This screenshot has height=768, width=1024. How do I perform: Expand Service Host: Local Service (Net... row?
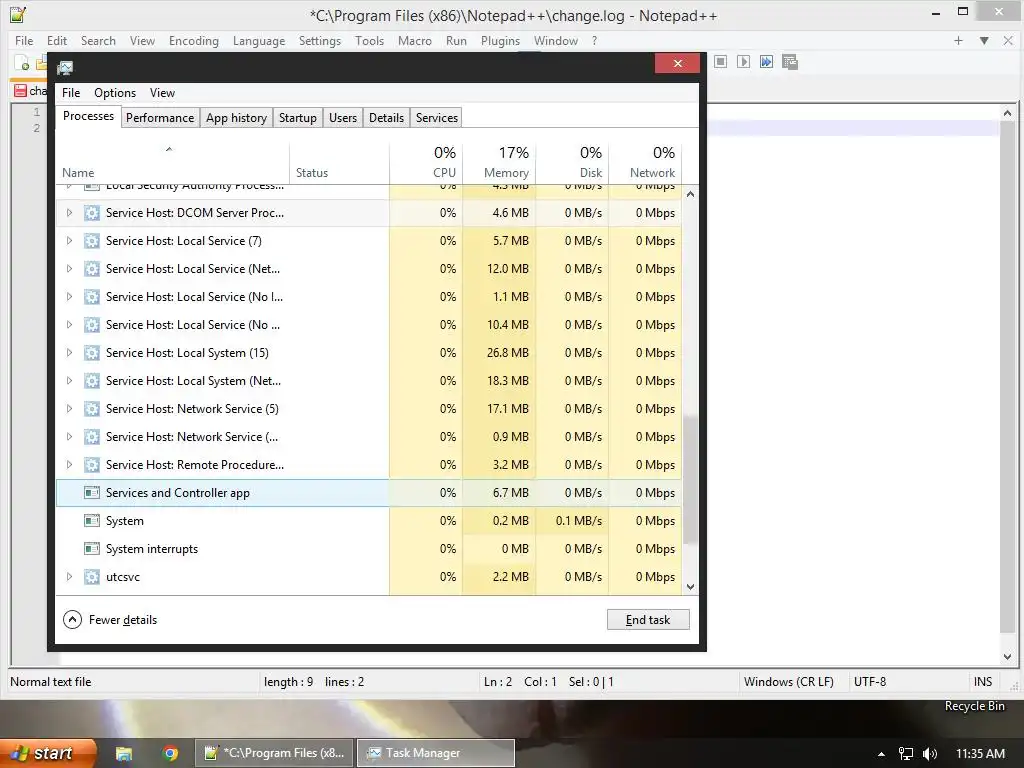coord(69,269)
